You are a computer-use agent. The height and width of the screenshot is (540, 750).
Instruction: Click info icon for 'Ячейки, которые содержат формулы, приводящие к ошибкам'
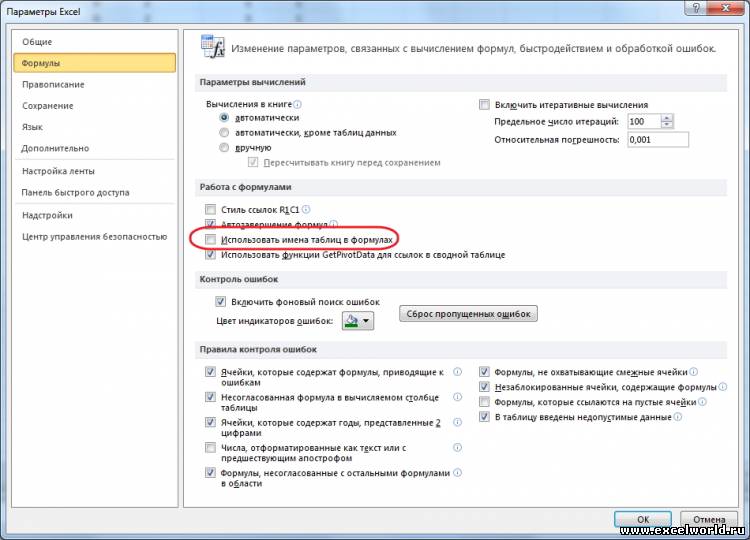(457, 372)
